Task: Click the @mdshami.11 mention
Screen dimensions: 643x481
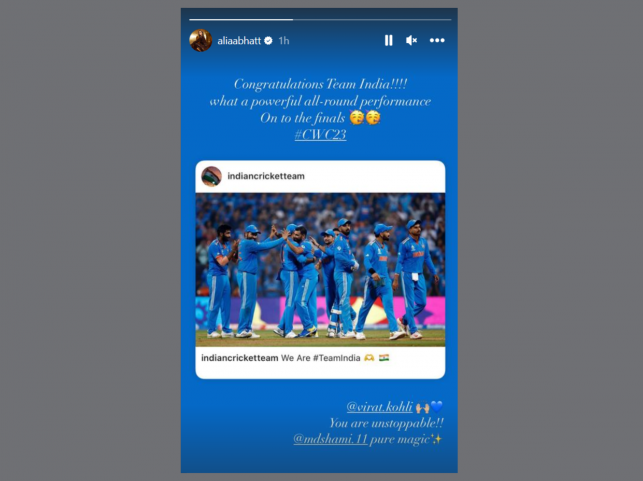Action: pos(331,439)
